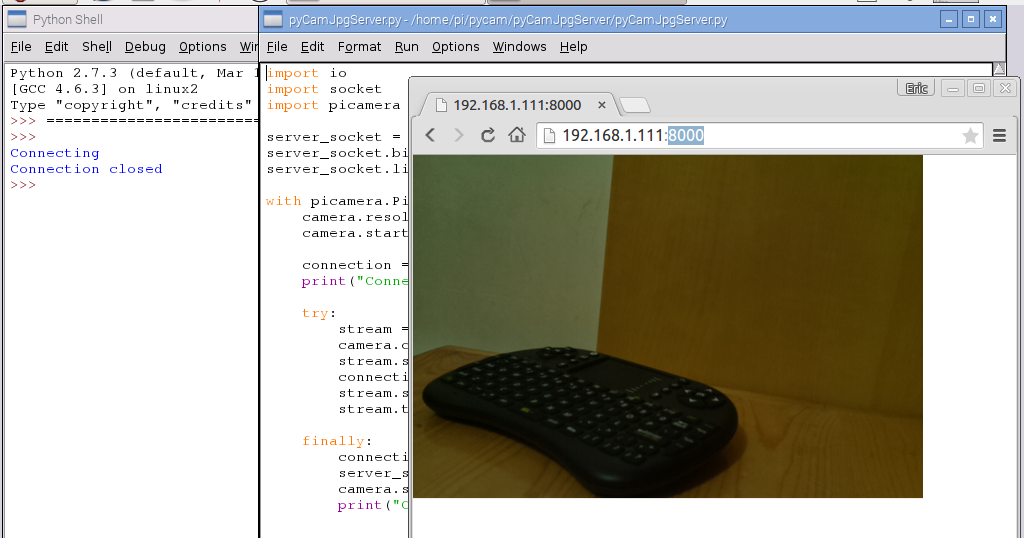1024x538 pixels.
Task: Open the Shell menu in Python Shell
Action: tap(97, 46)
